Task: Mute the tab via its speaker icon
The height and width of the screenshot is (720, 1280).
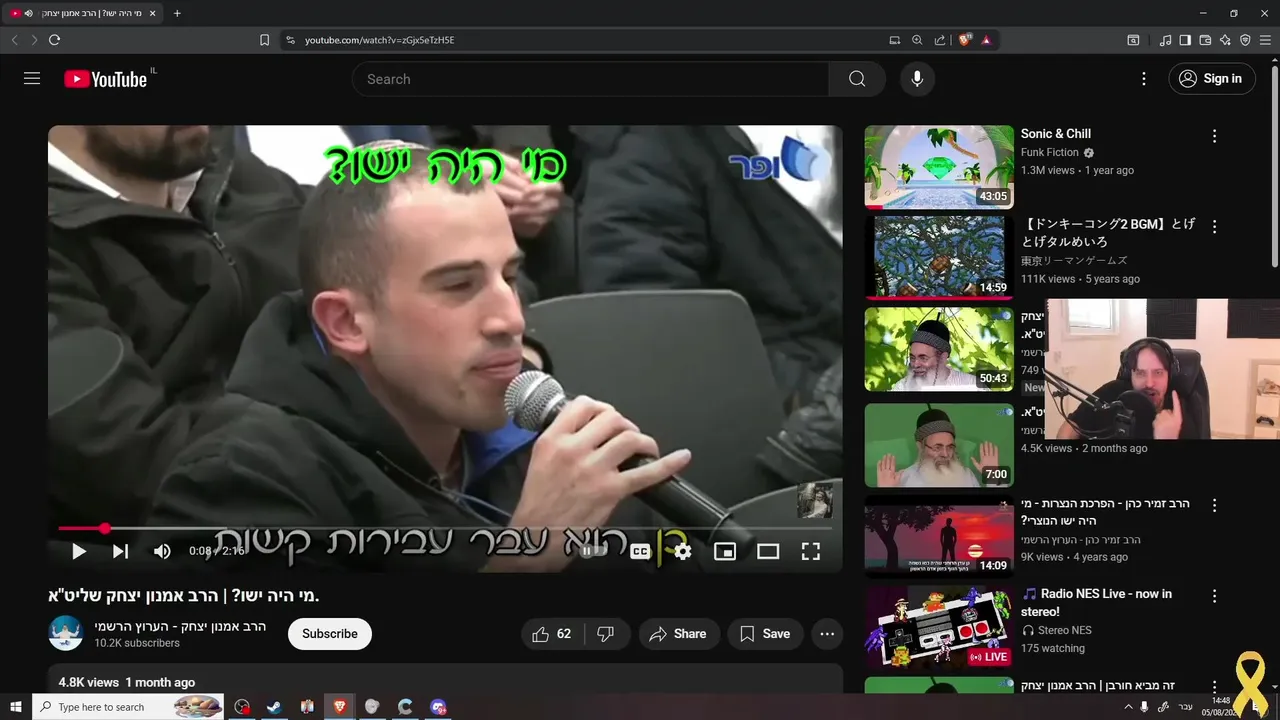Action: [x=28, y=13]
